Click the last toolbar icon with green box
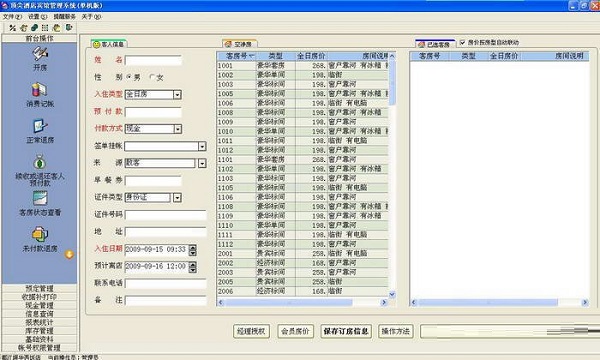 click(68, 28)
